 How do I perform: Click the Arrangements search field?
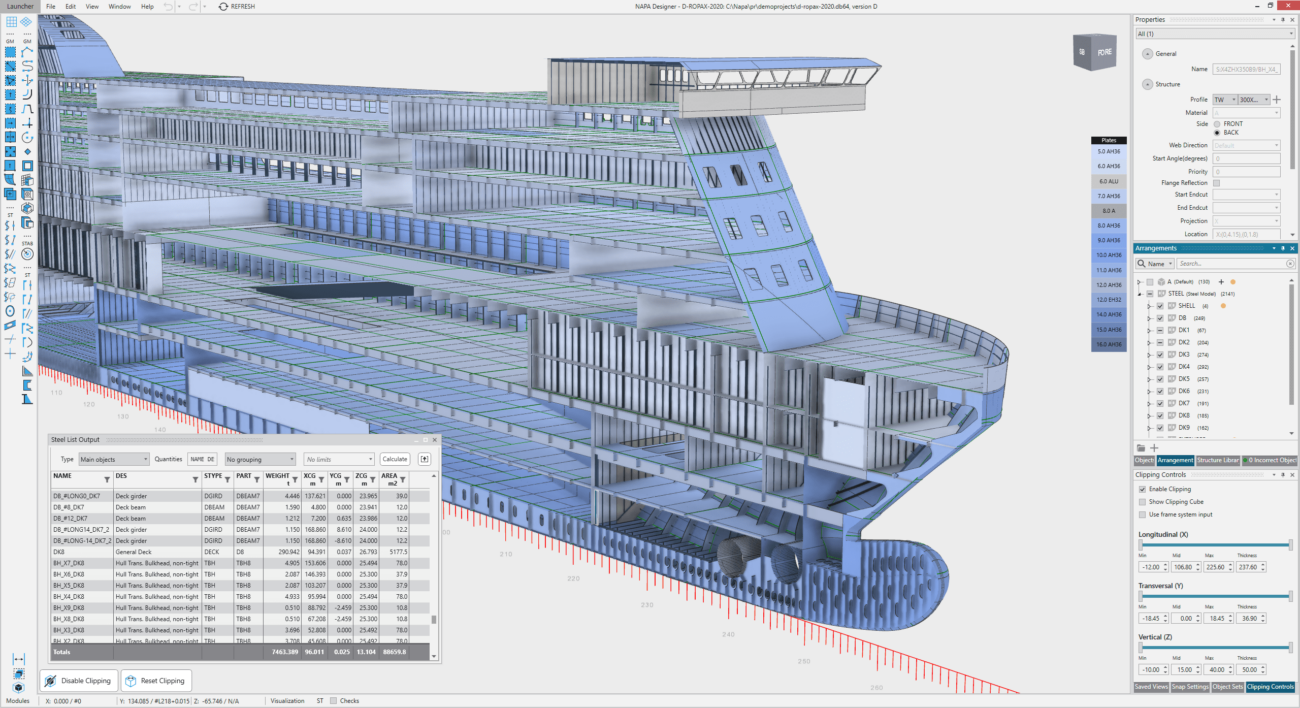pyautogui.click(x=1234, y=264)
